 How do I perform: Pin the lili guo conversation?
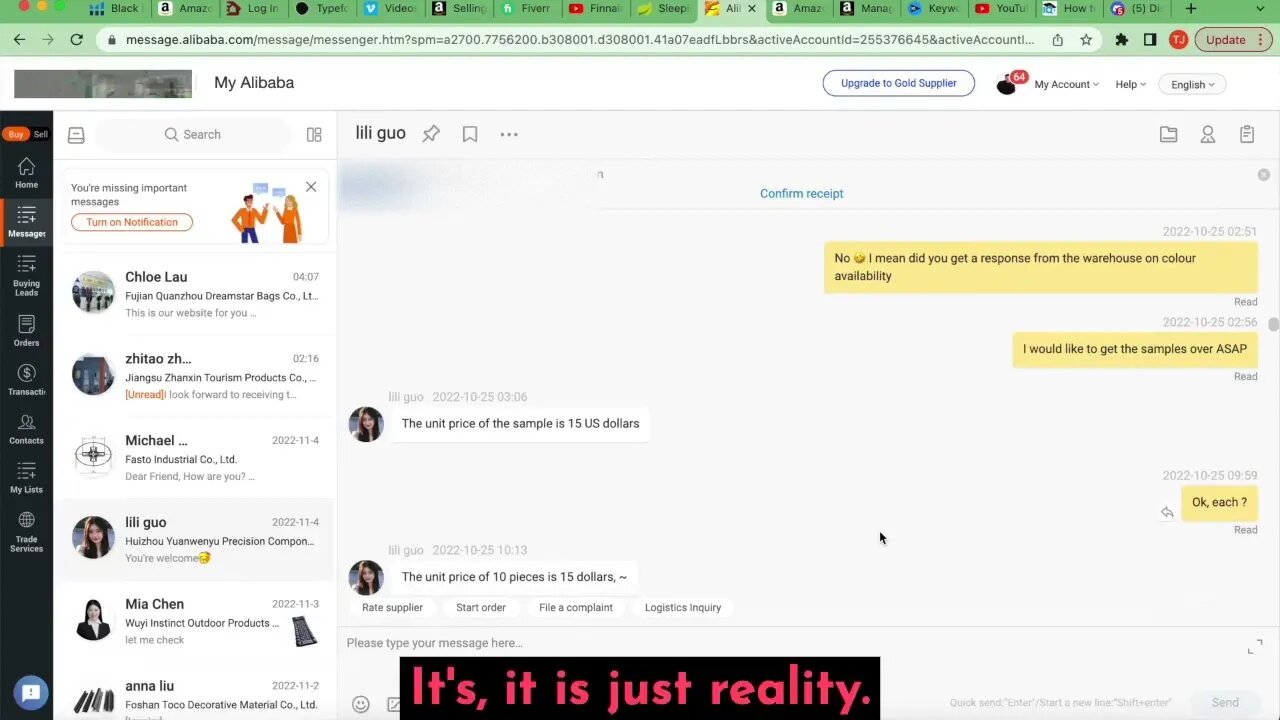pos(431,134)
